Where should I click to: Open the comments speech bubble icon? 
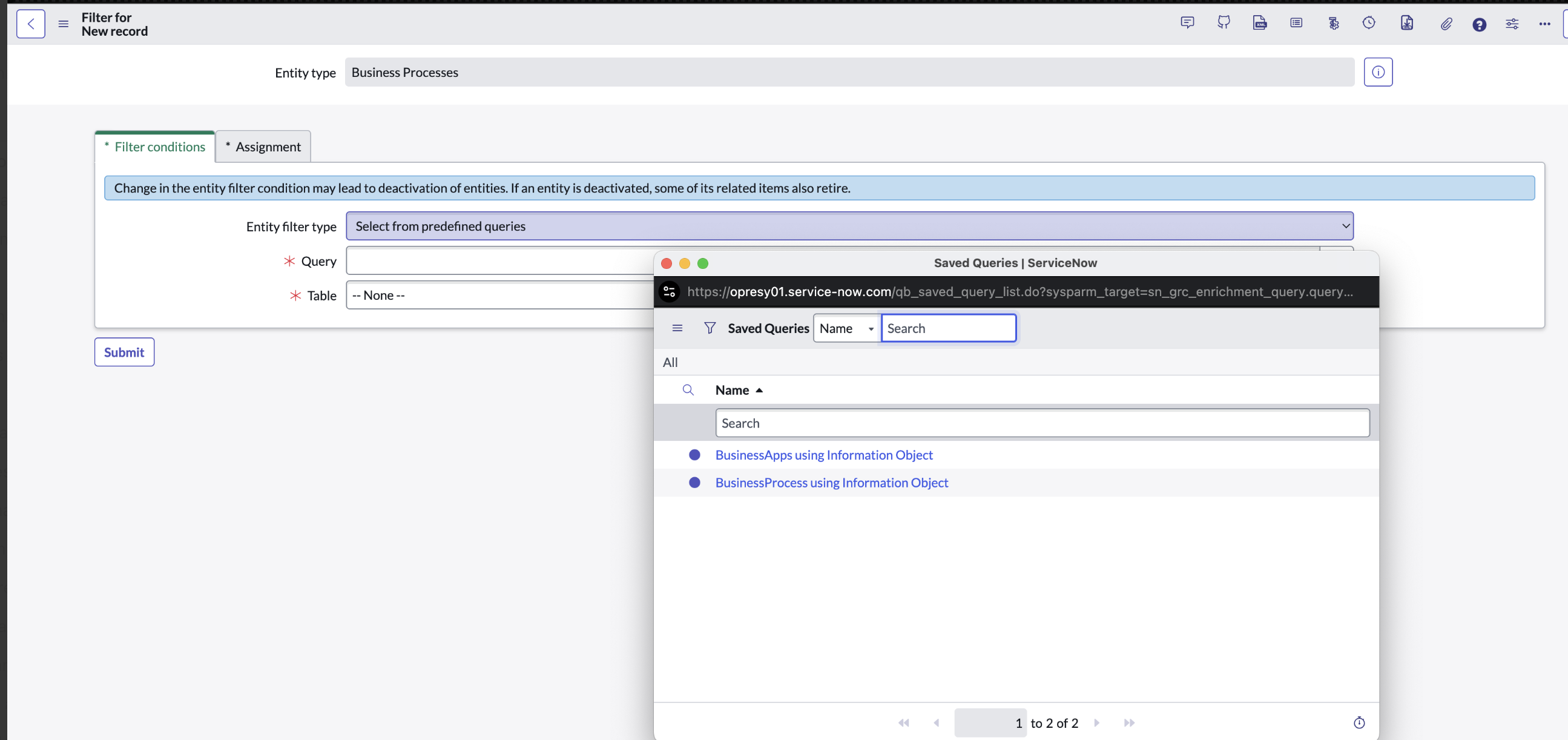[x=1187, y=23]
